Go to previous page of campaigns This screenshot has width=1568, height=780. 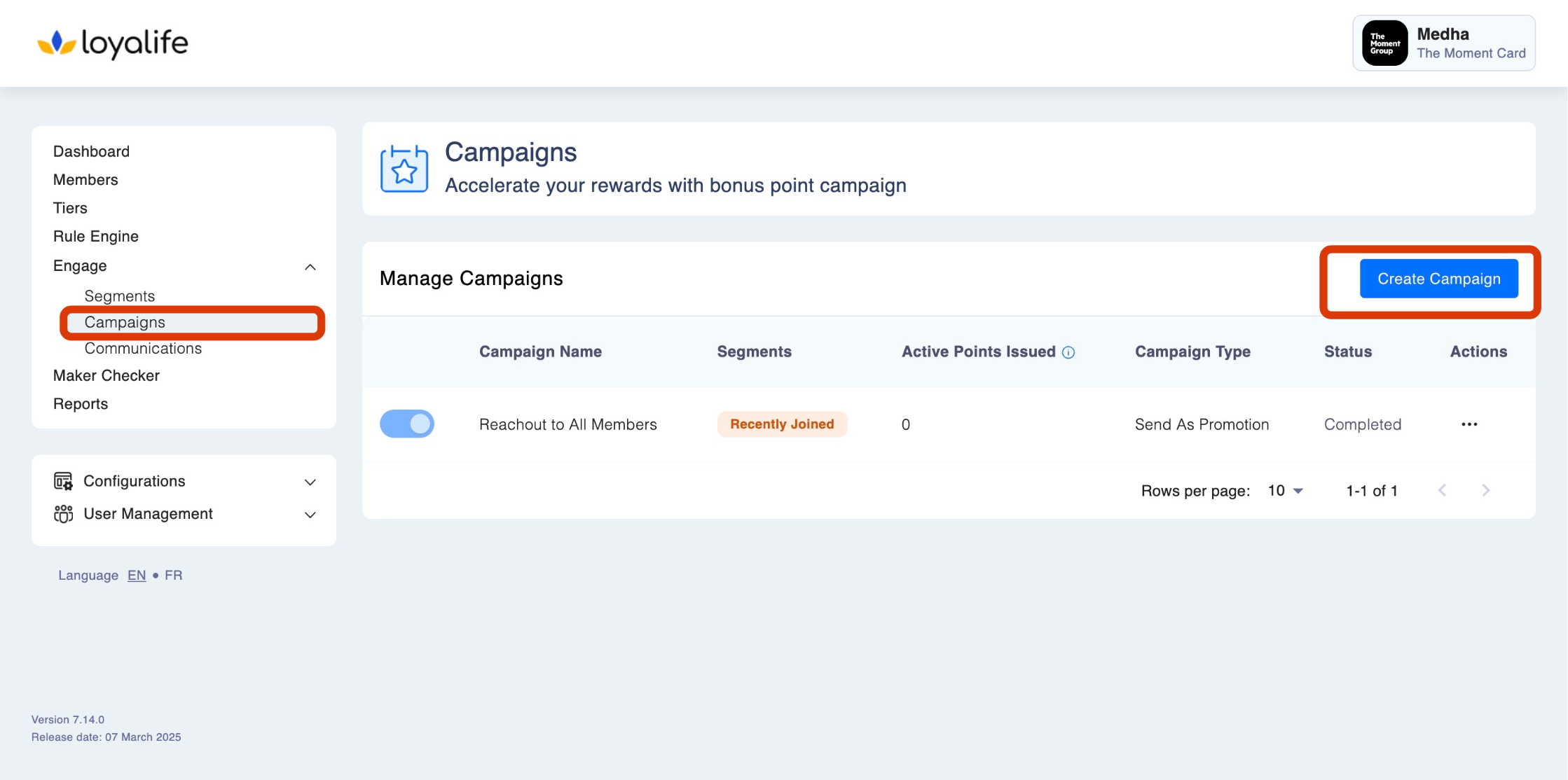tap(1442, 490)
